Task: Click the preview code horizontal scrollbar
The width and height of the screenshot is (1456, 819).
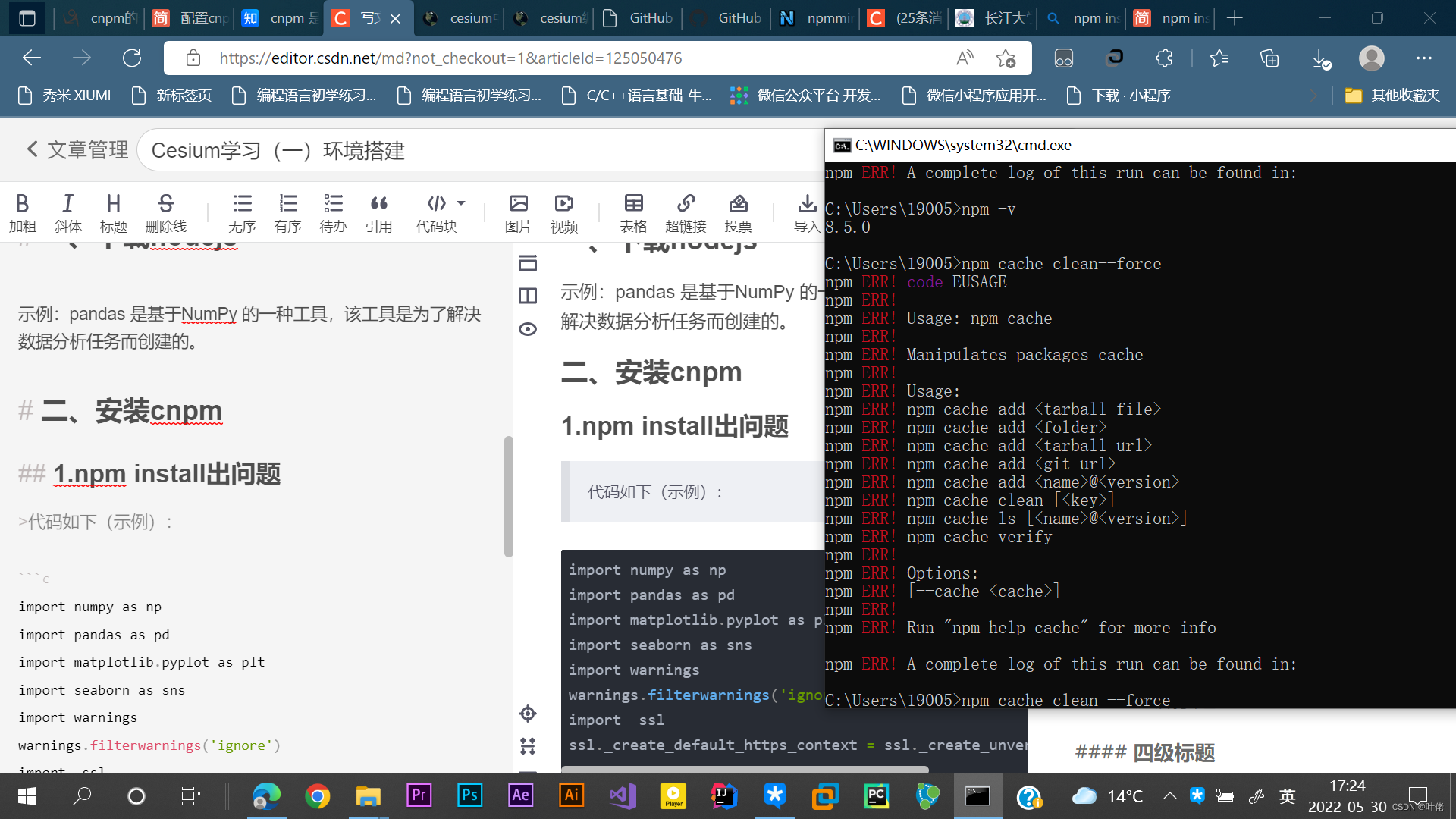Action: point(745,769)
